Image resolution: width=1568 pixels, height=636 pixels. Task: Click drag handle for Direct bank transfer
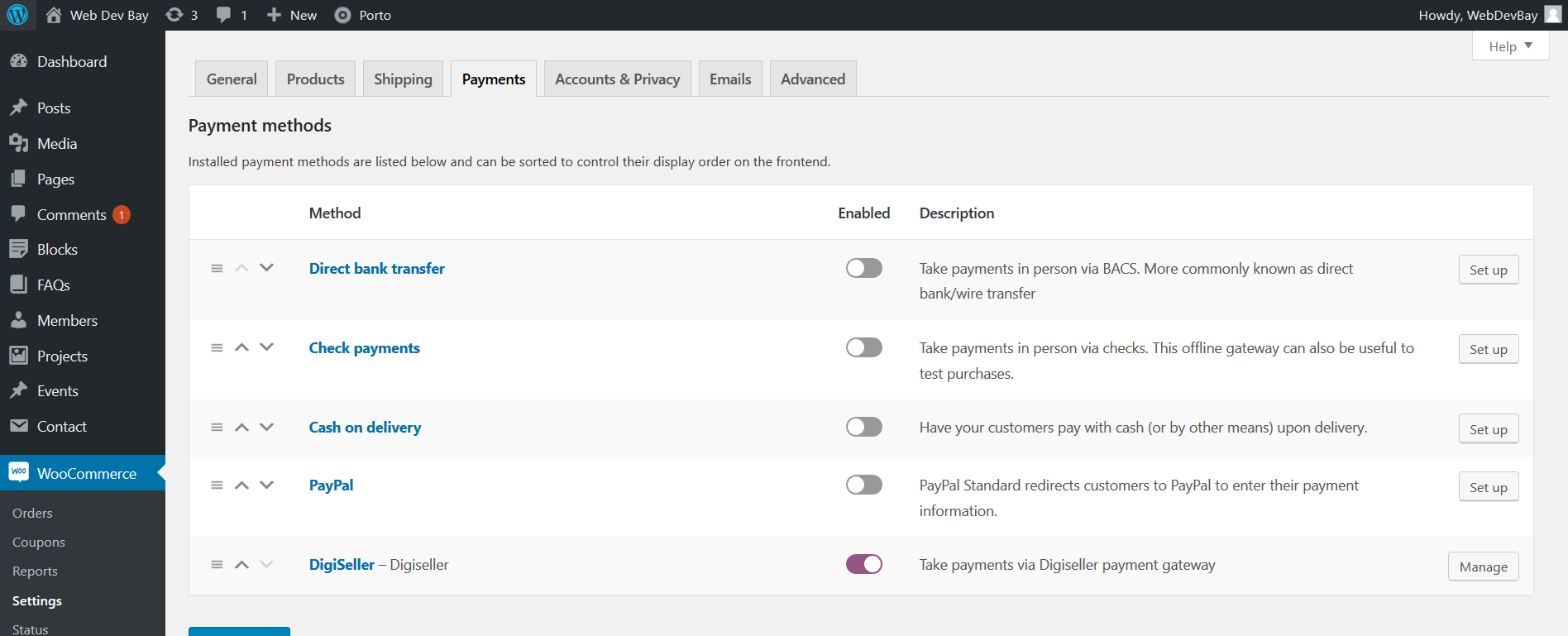point(217,268)
